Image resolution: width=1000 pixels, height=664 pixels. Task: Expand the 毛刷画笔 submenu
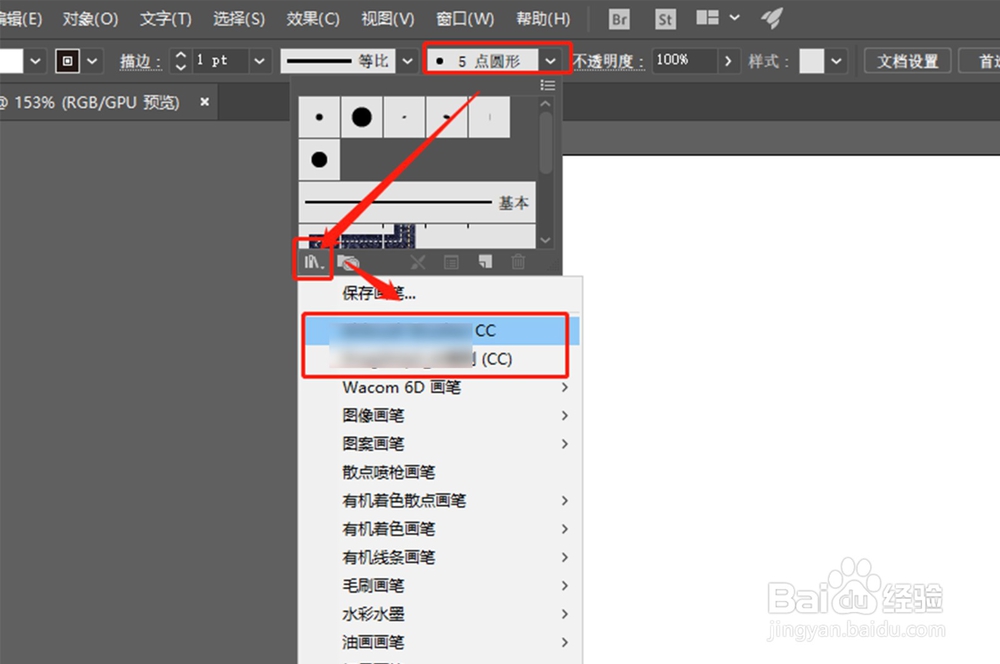tap(440, 585)
